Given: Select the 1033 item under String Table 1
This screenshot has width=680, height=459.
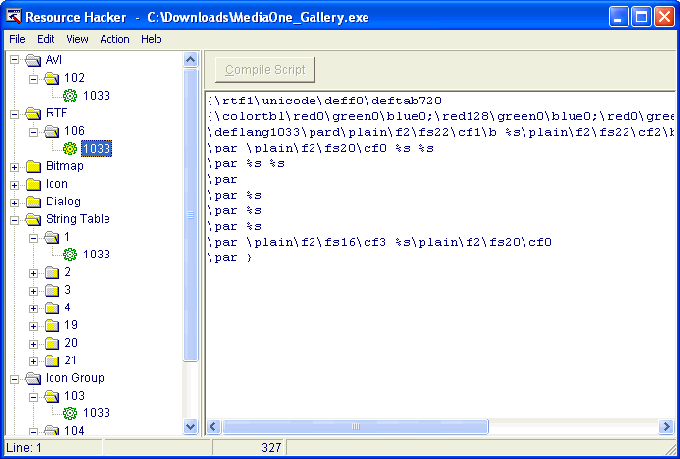Looking at the screenshot, I should pyautogui.click(x=96, y=254).
